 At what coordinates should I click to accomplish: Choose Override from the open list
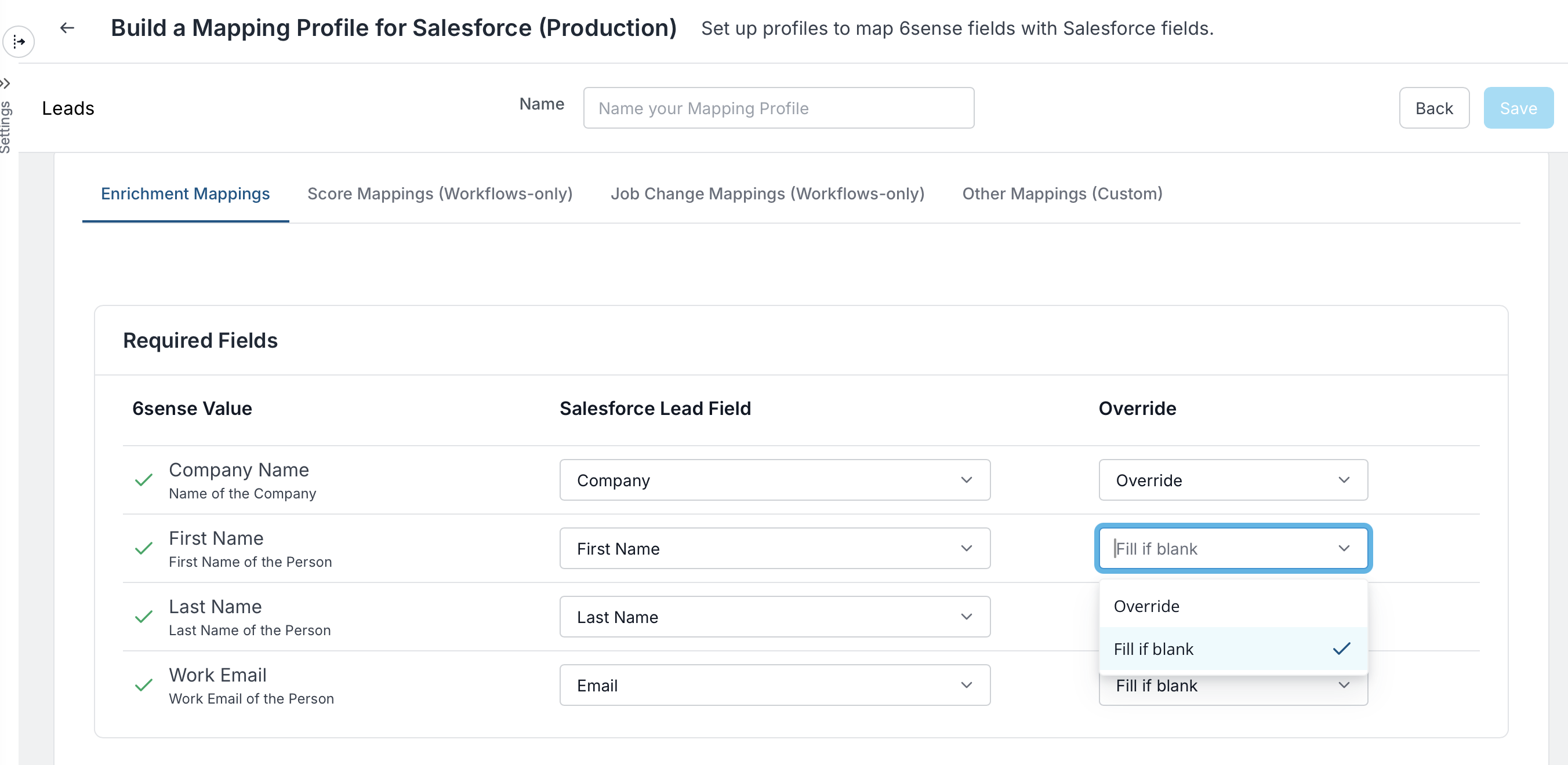point(1233,606)
